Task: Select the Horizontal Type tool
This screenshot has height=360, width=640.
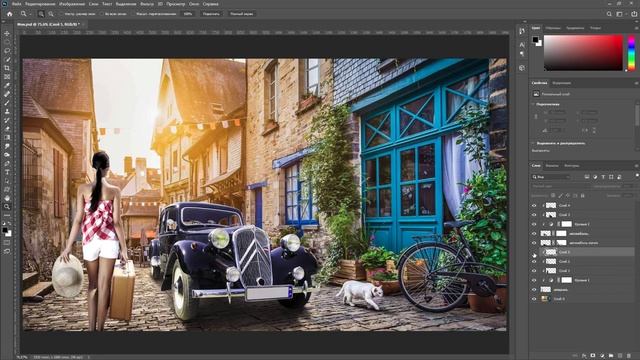Action: pos(7,172)
